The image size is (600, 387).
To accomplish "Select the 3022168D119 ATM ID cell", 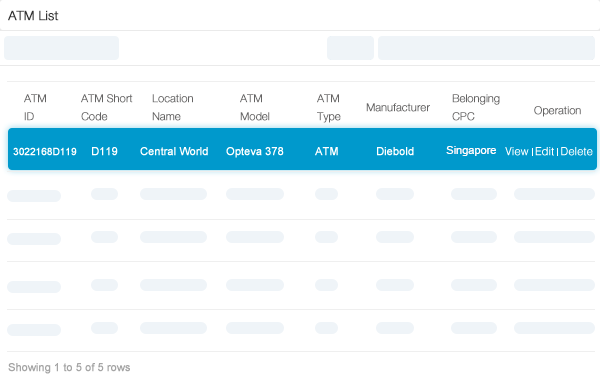I will coord(45,152).
